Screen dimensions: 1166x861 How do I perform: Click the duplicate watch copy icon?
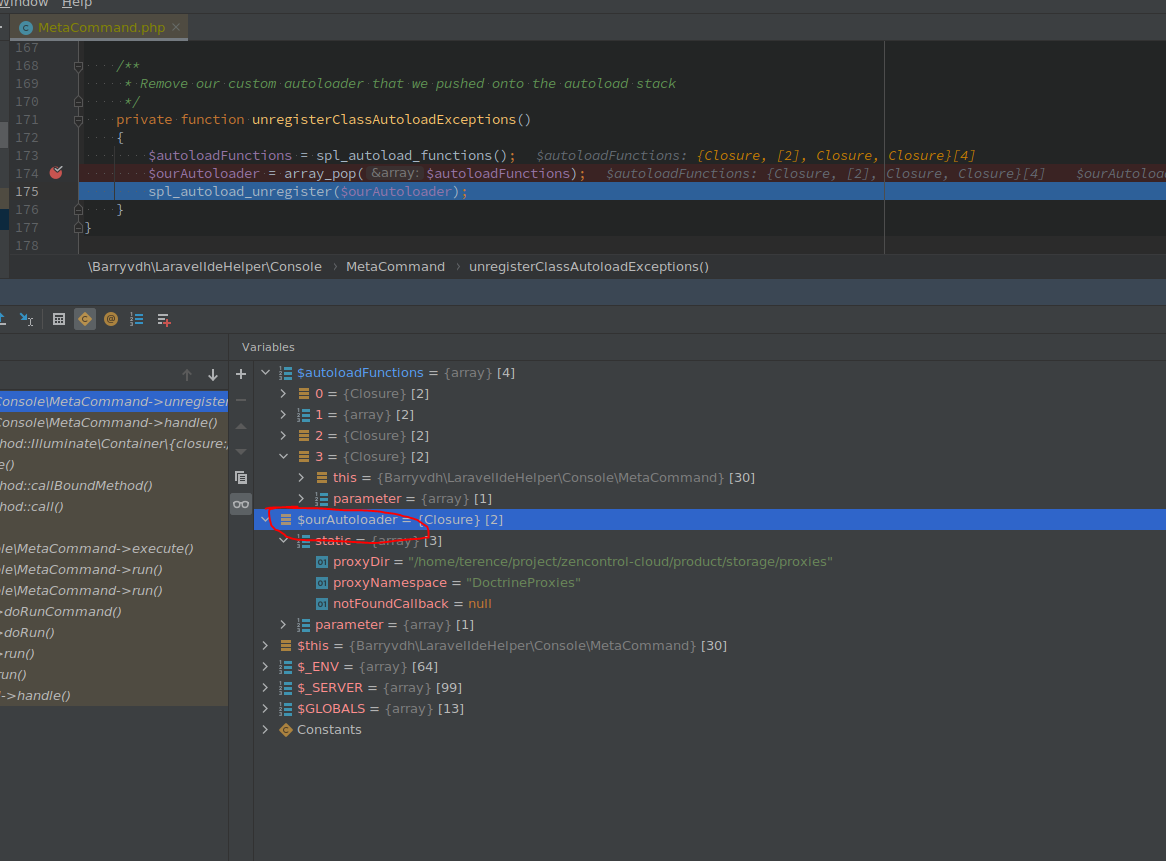point(241,477)
